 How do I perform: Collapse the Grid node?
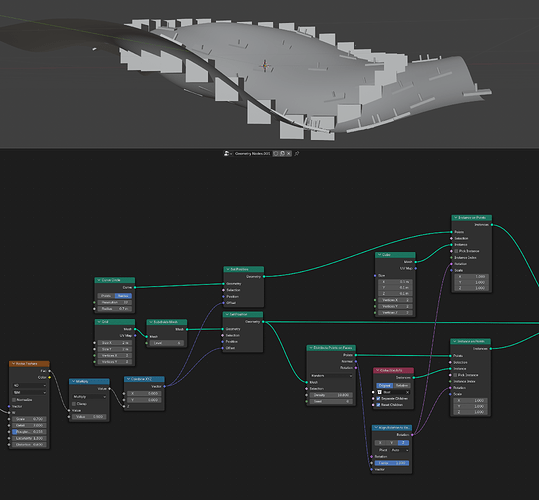tap(99, 322)
